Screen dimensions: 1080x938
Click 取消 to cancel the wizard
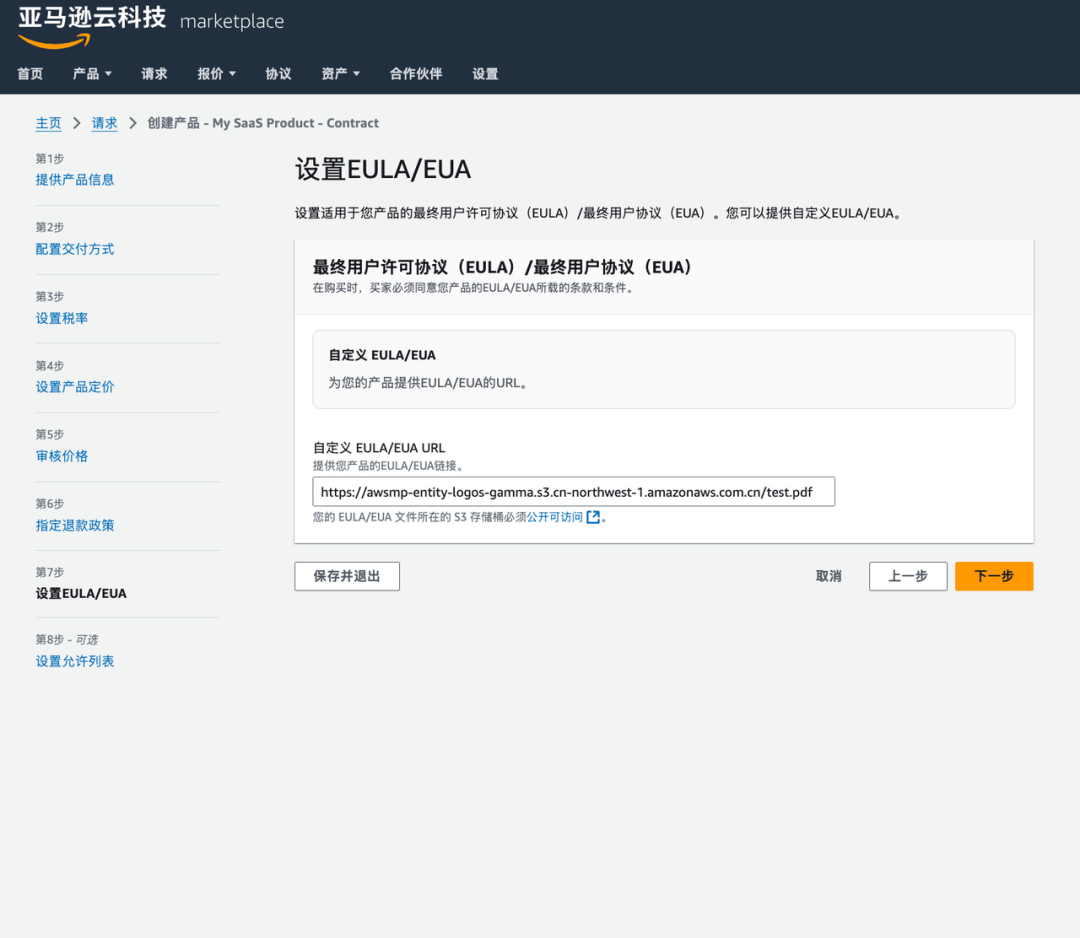(828, 576)
